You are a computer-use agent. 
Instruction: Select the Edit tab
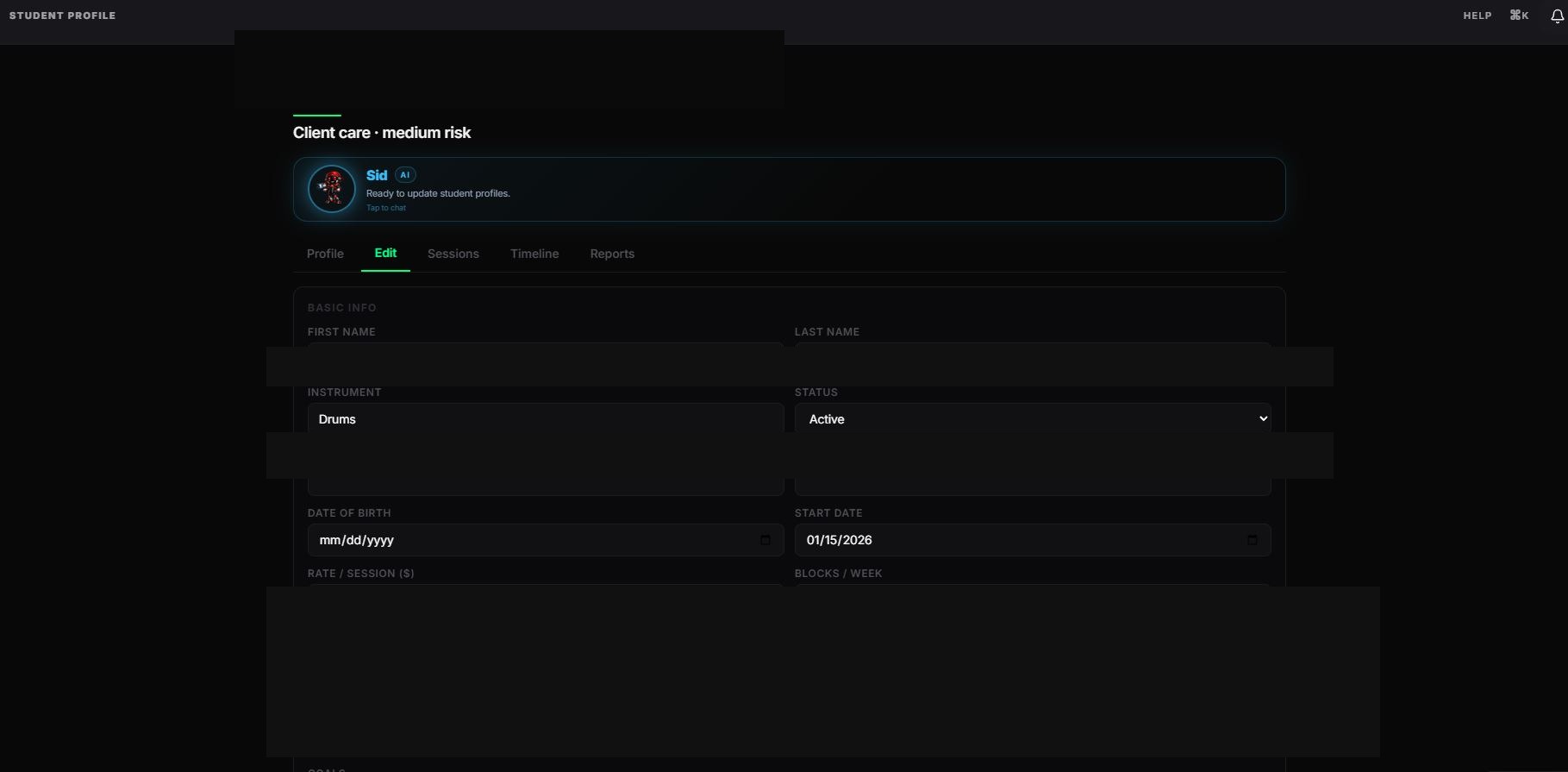pos(385,253)
